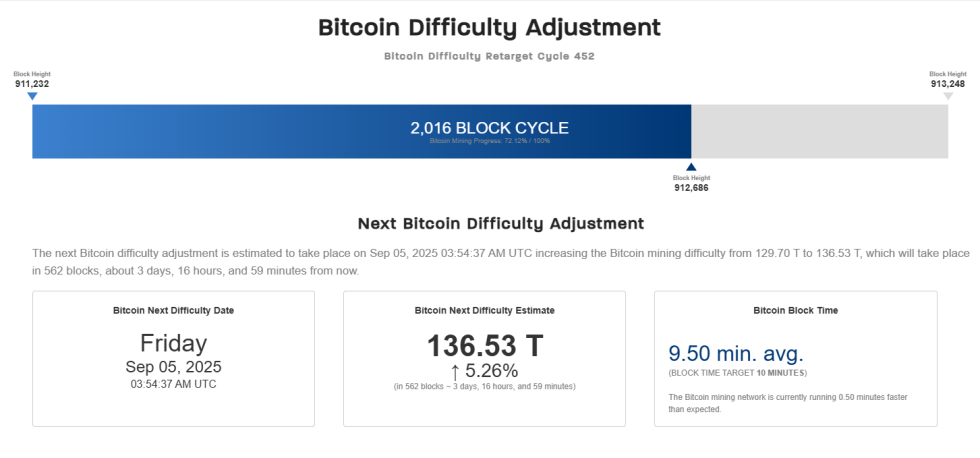Click the "Bitcoin Next Difficulty Date" card title
980x458 pixels.
pyautogui.click(x=173, y=311)
